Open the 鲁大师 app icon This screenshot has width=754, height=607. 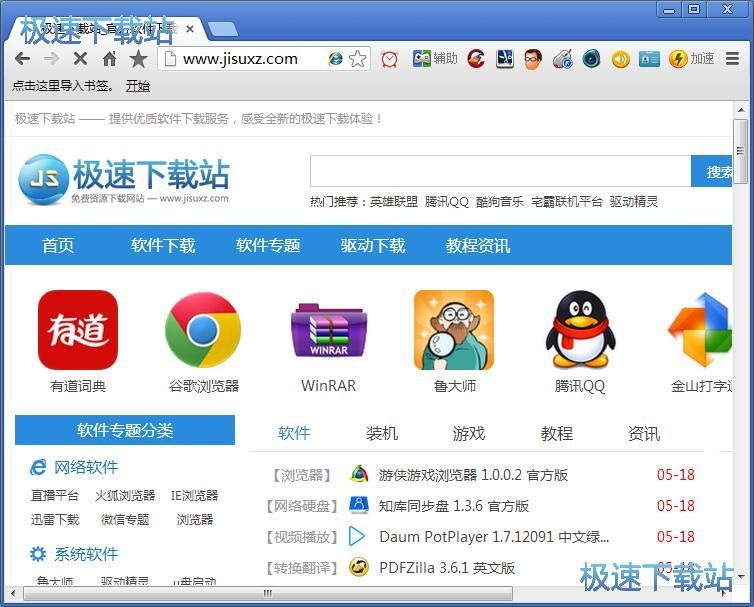(454, 330)
